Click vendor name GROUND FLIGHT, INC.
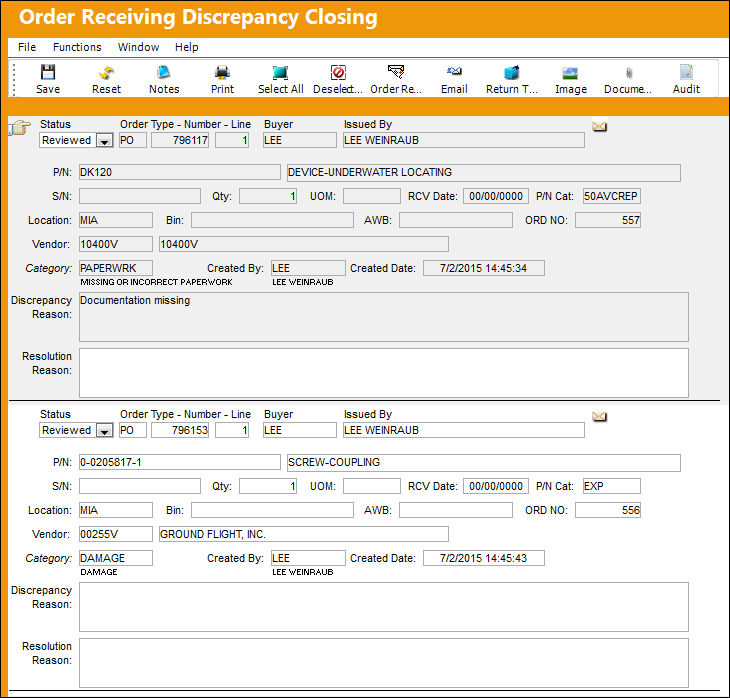The height and width of the screenshot is (698, 730). point(304,534)
